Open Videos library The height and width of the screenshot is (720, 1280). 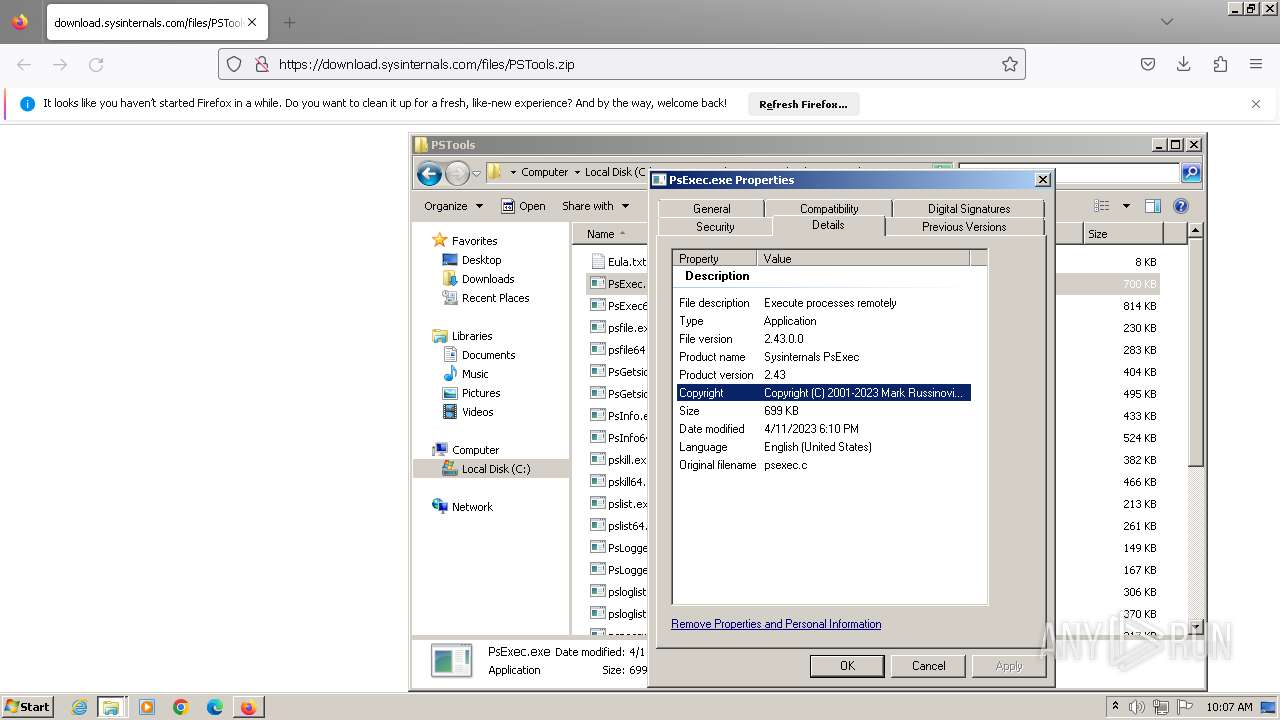477,412
